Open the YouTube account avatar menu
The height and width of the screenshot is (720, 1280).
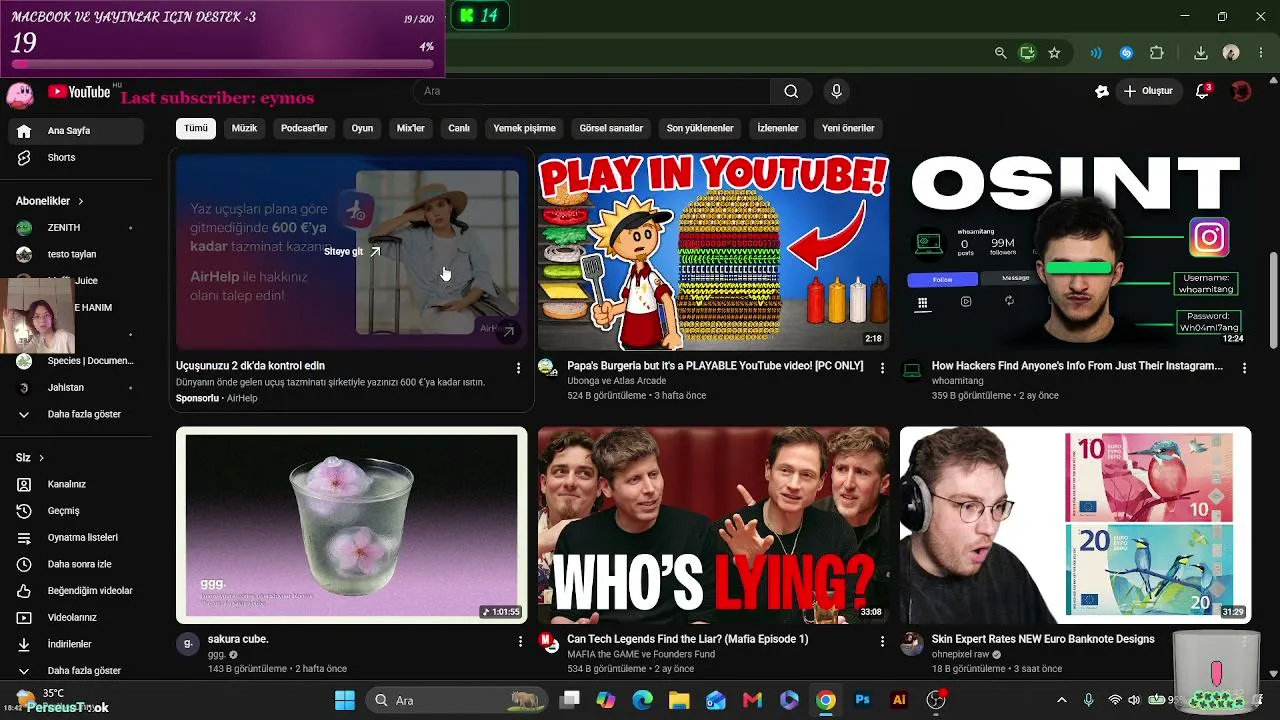pyautogui.click(x=1241, y=91)
